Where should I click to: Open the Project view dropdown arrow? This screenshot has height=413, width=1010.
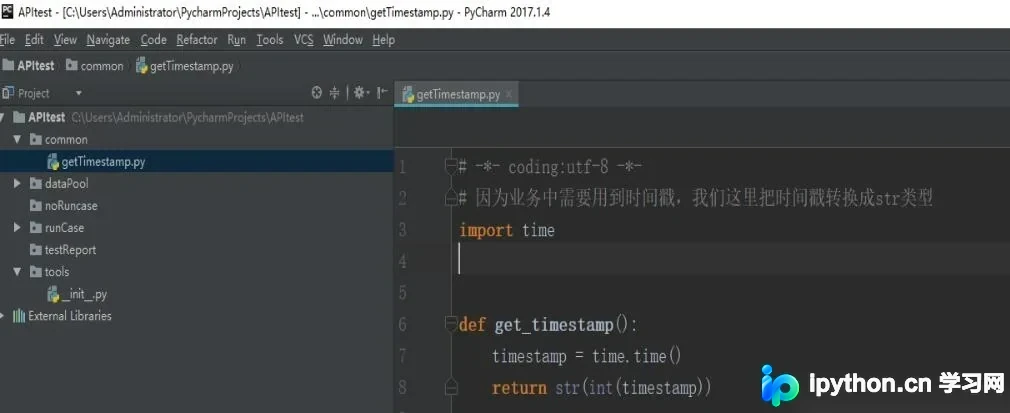pos(79,93)
